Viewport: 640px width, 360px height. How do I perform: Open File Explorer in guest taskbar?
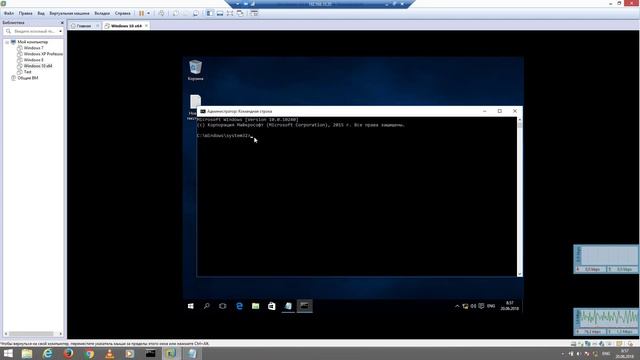coord(256,306)
